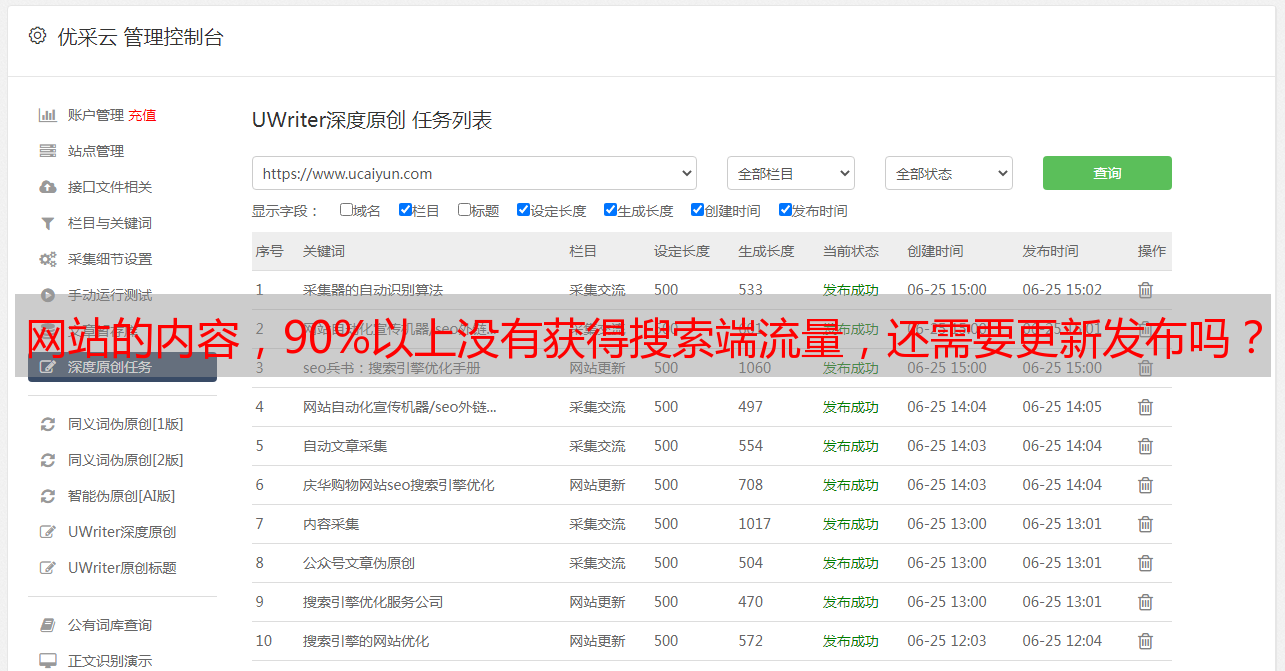Screen dimensions: 1285x671
Task: Open 账户管理 in the sidebar
Action: pyautogui.click(x=96, y=115)
